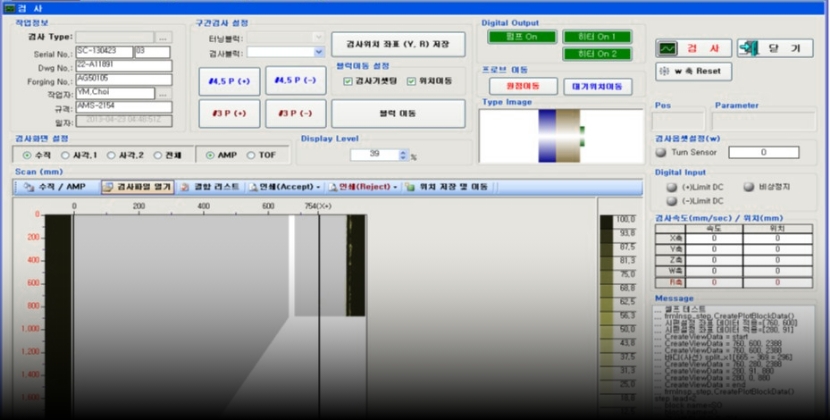Click the (-)Limit DC indicator lamp

click(x=671, y=201)
